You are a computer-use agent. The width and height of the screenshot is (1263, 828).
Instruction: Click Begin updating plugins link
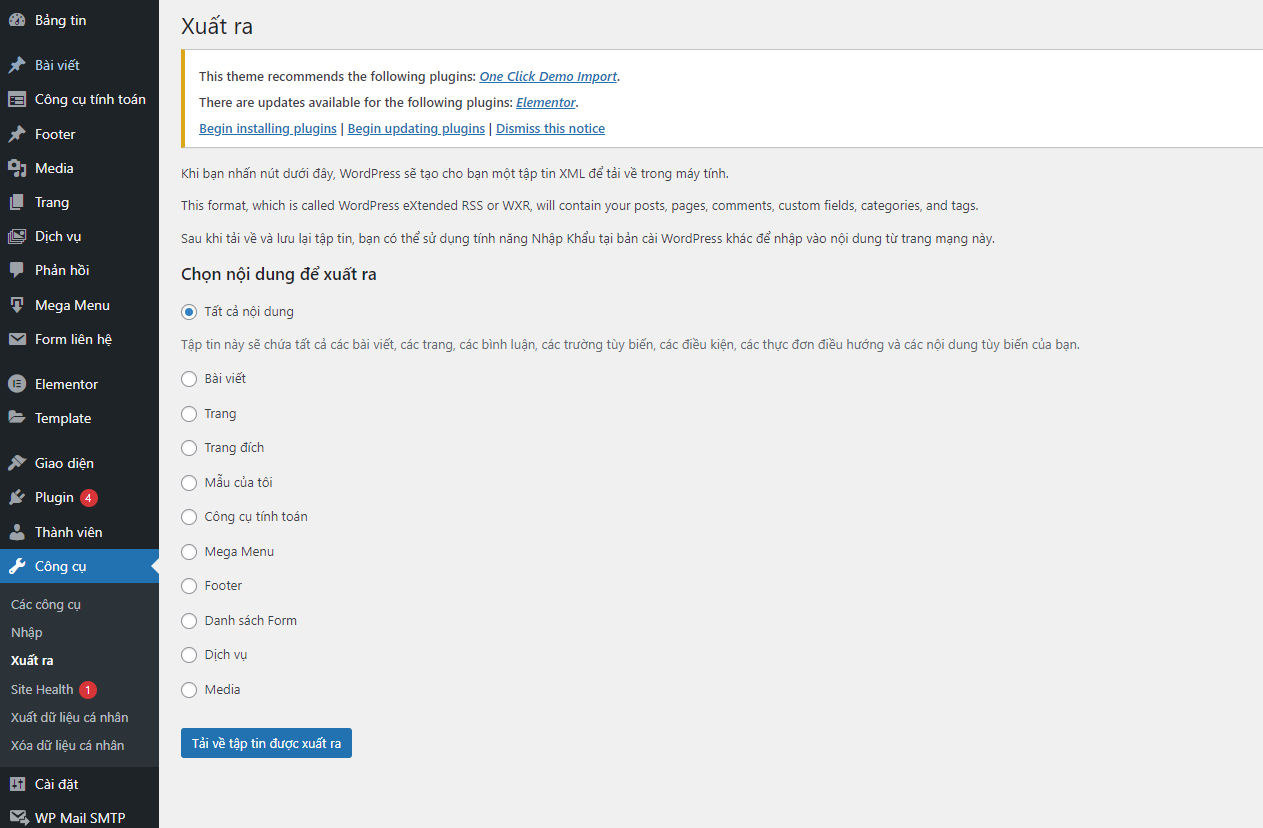coord(416,128)
